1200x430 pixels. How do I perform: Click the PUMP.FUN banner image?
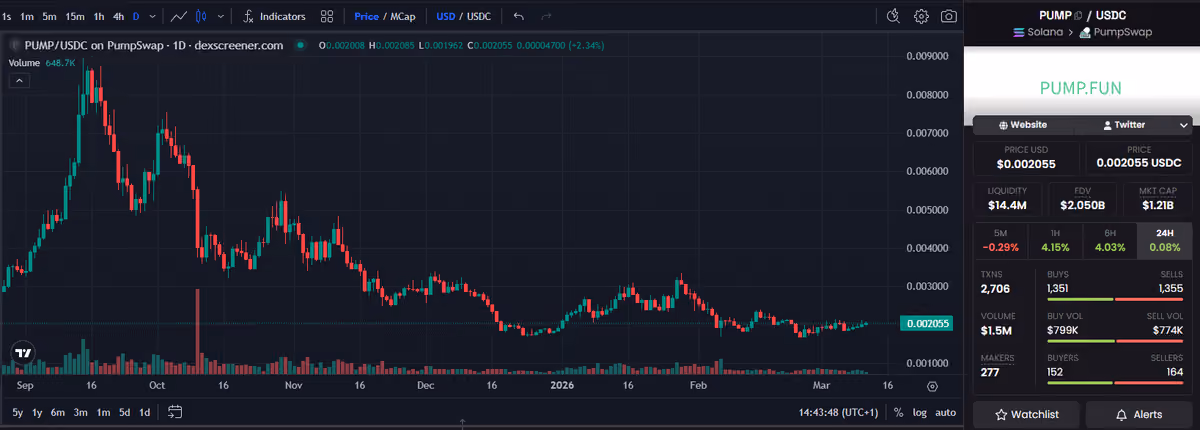(x=1082, y=88)
